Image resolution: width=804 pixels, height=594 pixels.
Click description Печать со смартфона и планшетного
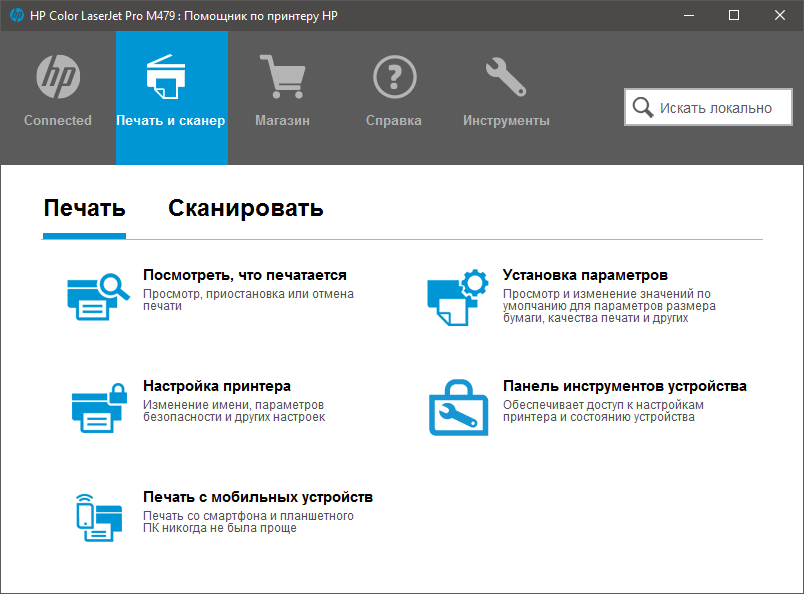click(248, 522)
